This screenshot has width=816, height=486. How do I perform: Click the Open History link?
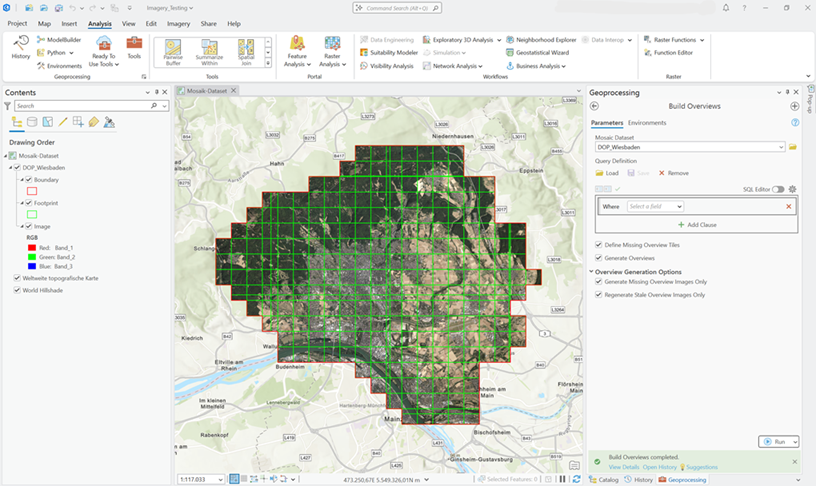pos(659,467)
